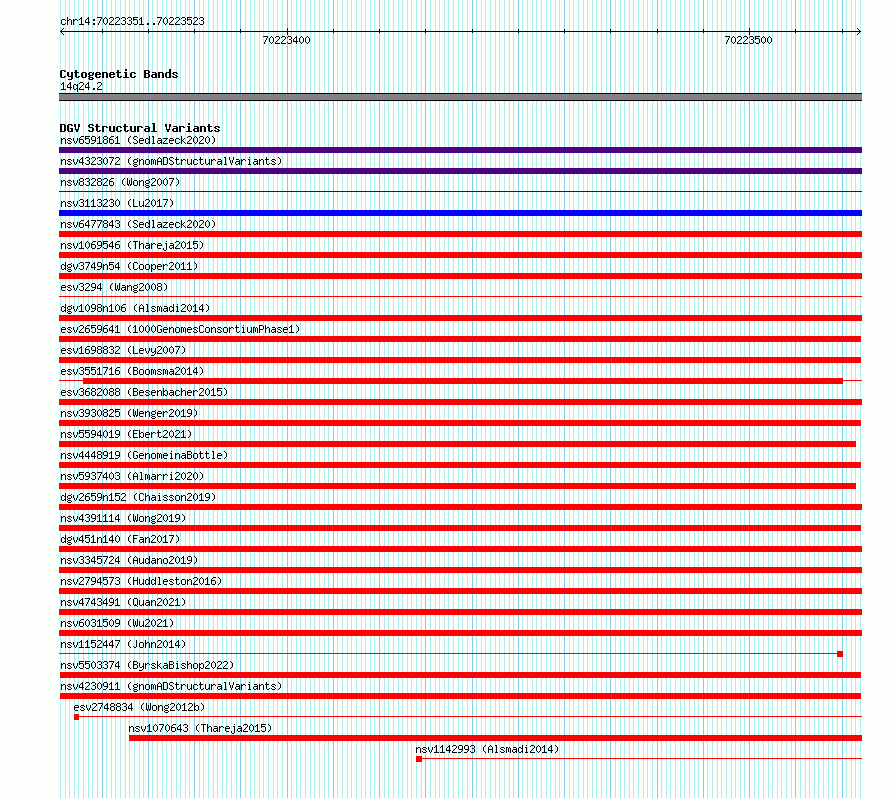Click the purple bar under nsv4323072
Image resolution: width=890 pixels, height=798 pixels.
click(460, 171)
